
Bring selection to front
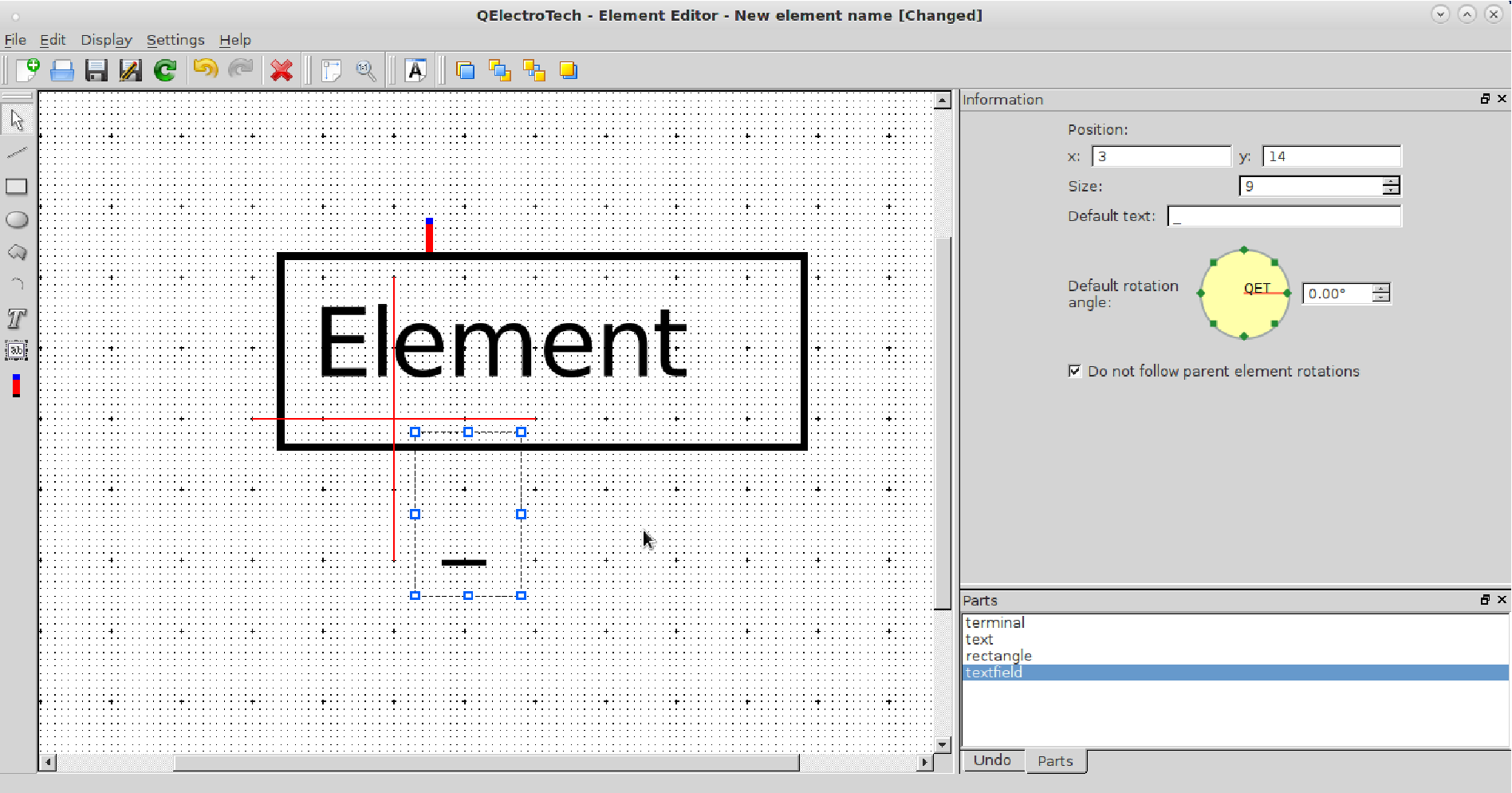pyautogui.click(x=466, y=70)
